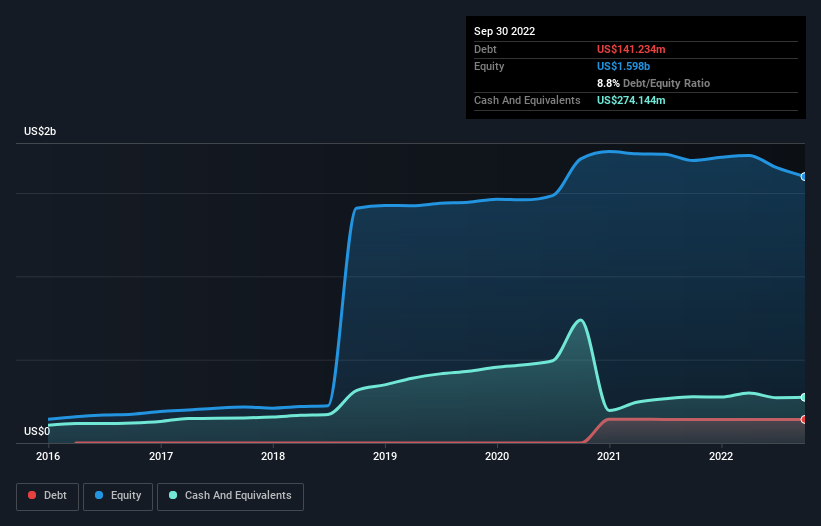The width and height of the screenshot is (821, 526).
Task: Click the 2017 x-axis label
Action: 161,456
